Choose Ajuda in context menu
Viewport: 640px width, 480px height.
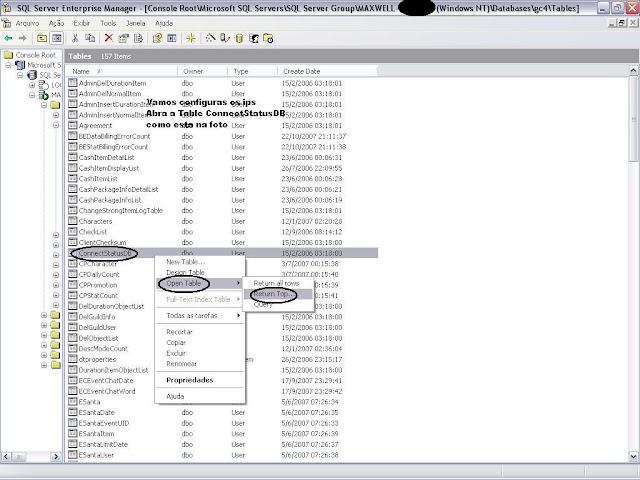[x=200, y=396]
